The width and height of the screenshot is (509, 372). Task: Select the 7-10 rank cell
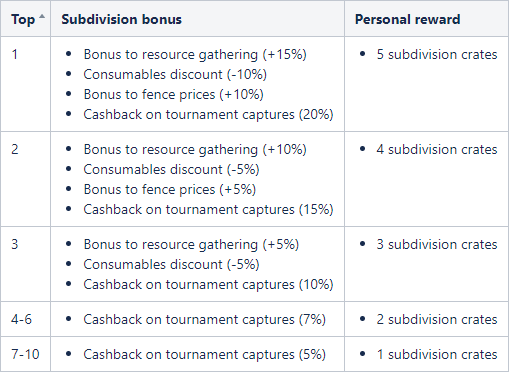pos(26,354)
